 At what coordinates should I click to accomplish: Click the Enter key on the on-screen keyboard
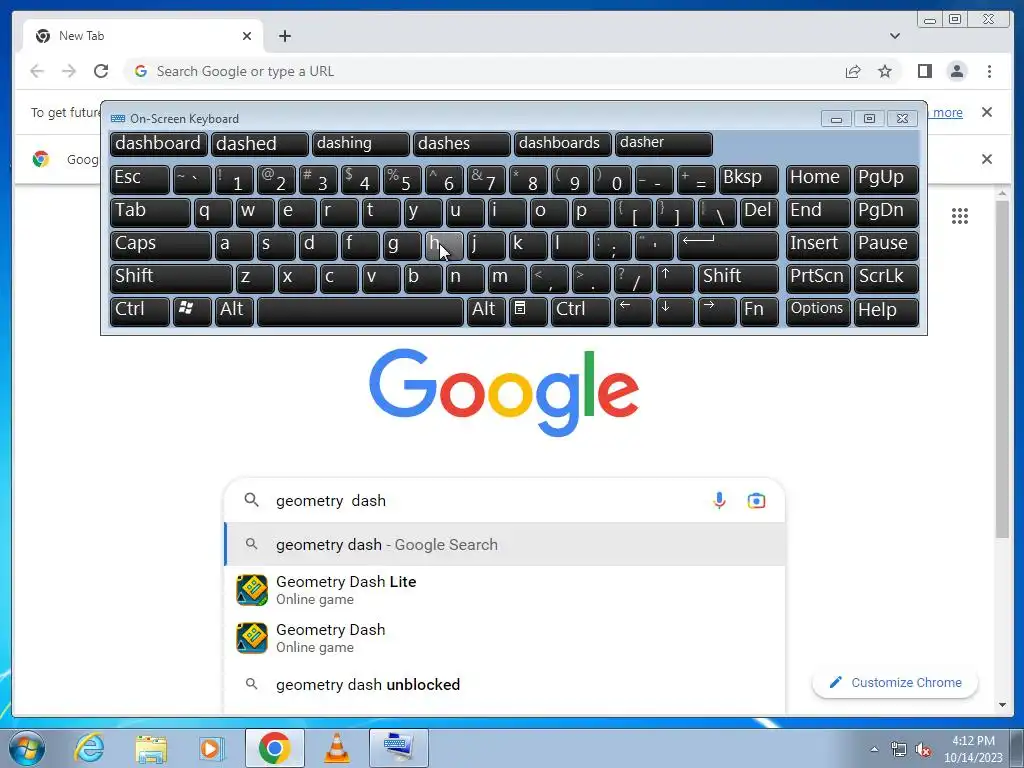click(728, 246)
